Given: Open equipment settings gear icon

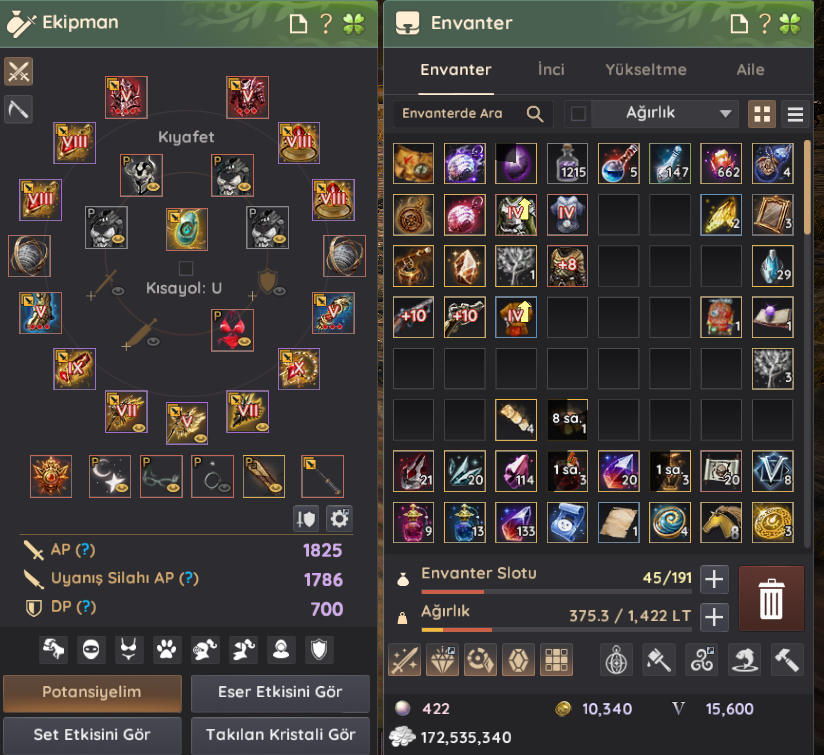Looking at the screenshot, I should pyautogui.click(x=339, y=519).
